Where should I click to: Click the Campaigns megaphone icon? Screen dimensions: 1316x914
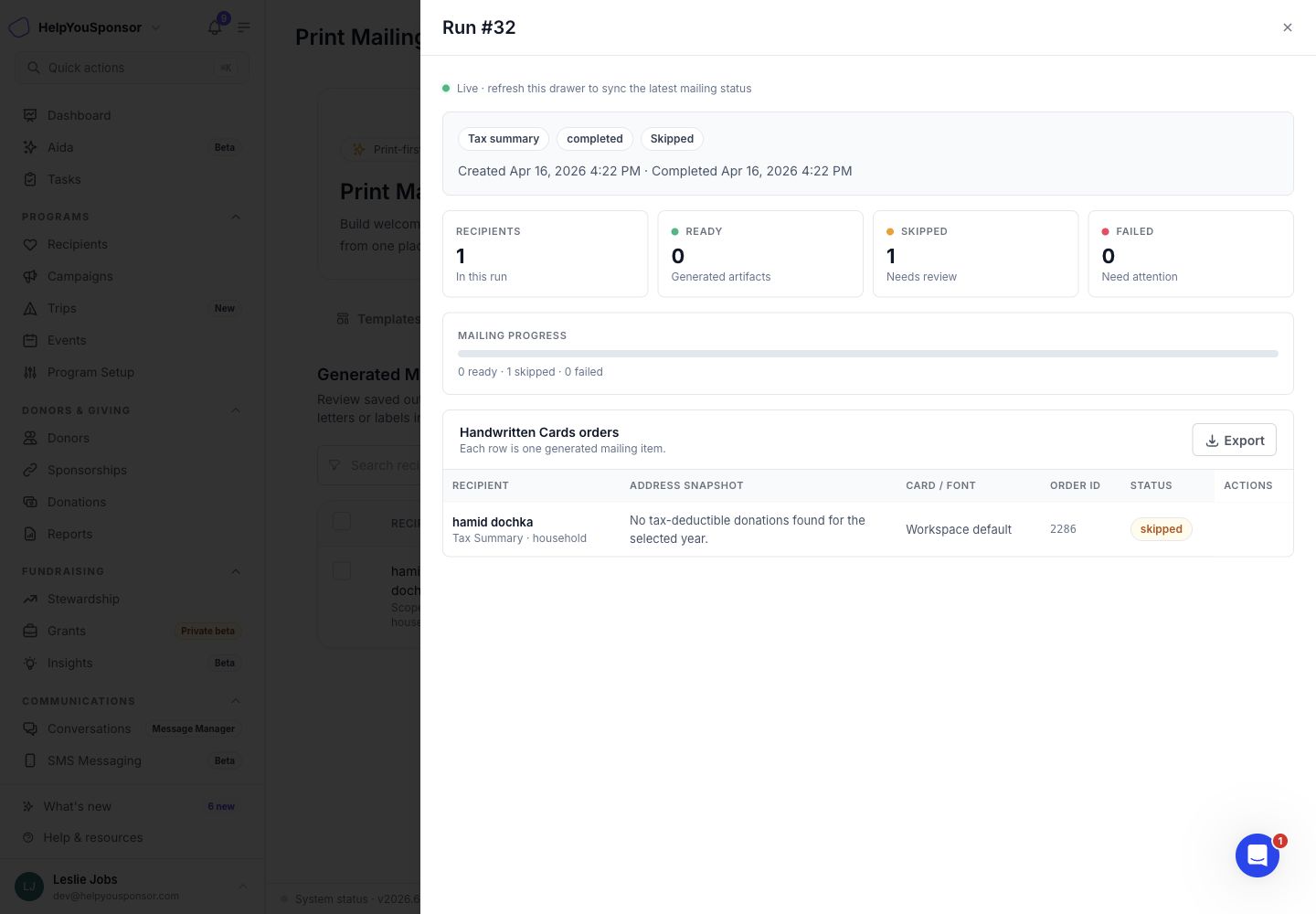click(30, 276)
